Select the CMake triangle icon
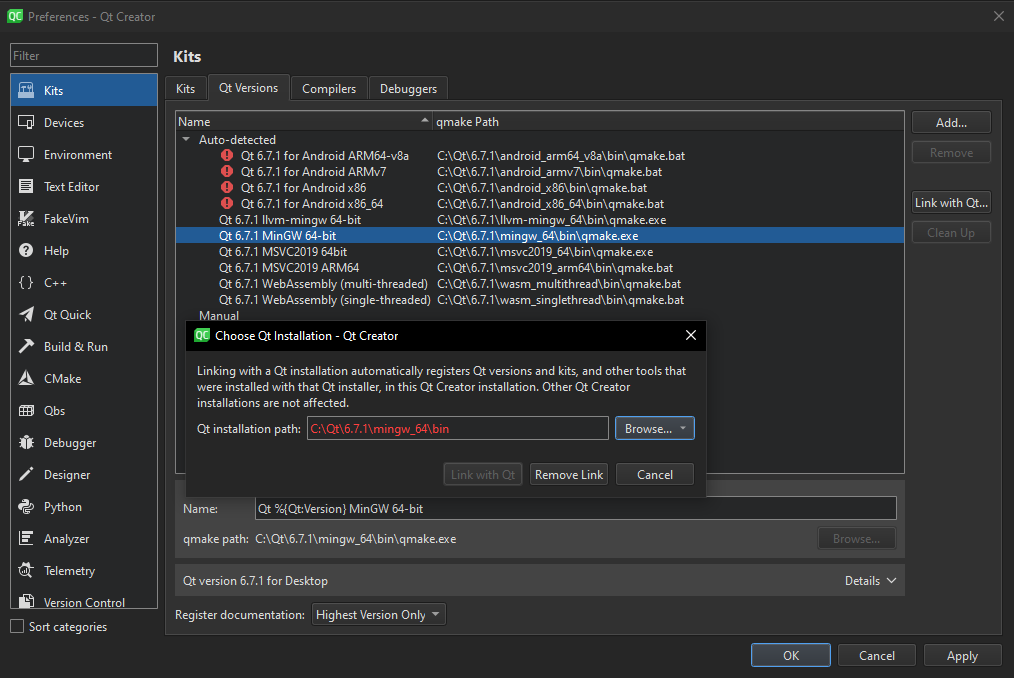1014x678 pixels. [26, 378]
